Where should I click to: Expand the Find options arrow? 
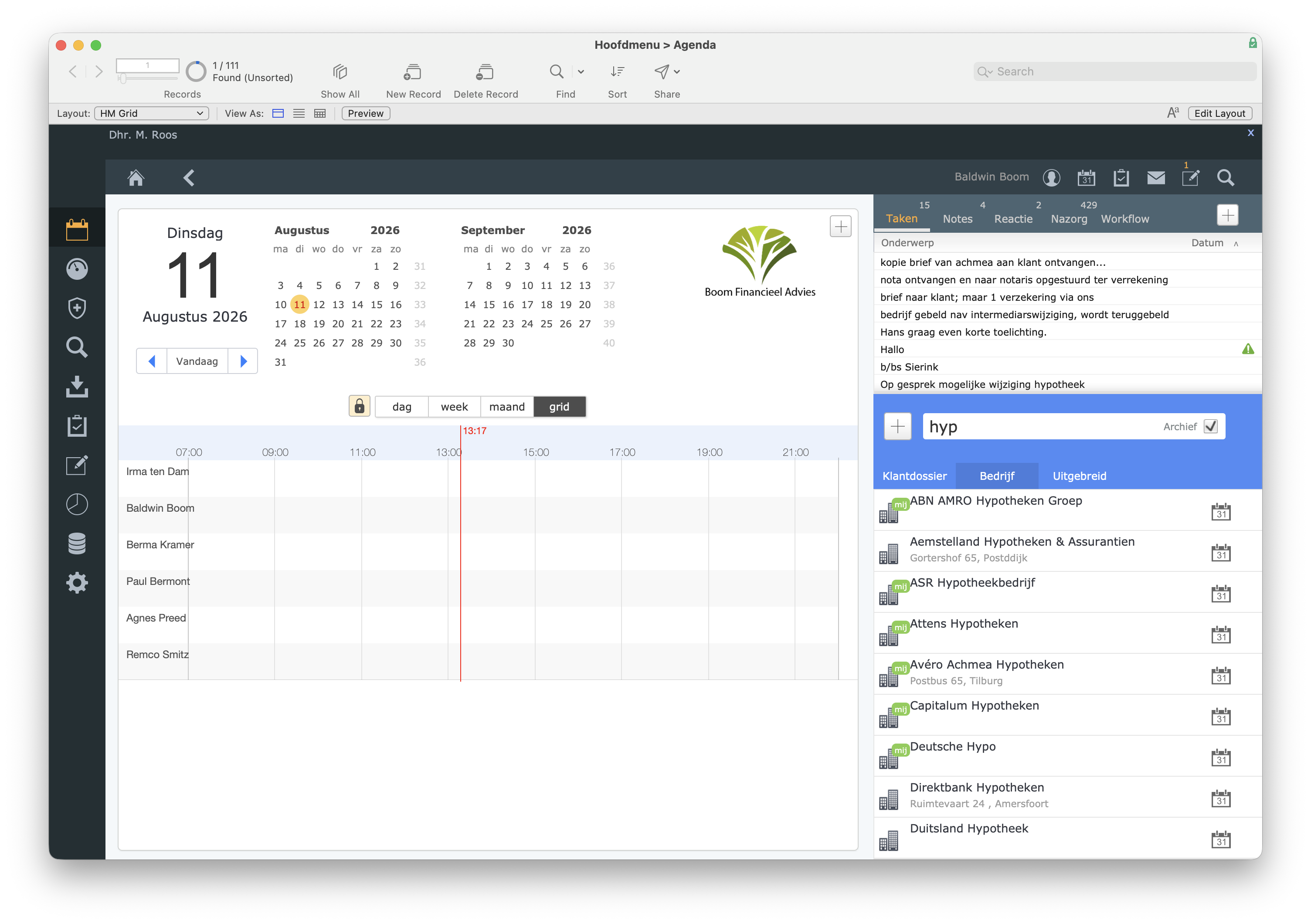click(x=581, y=72)
